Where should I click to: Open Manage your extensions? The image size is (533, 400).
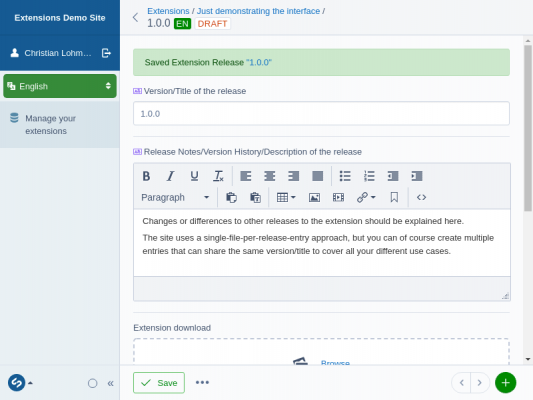pos(60,124)
